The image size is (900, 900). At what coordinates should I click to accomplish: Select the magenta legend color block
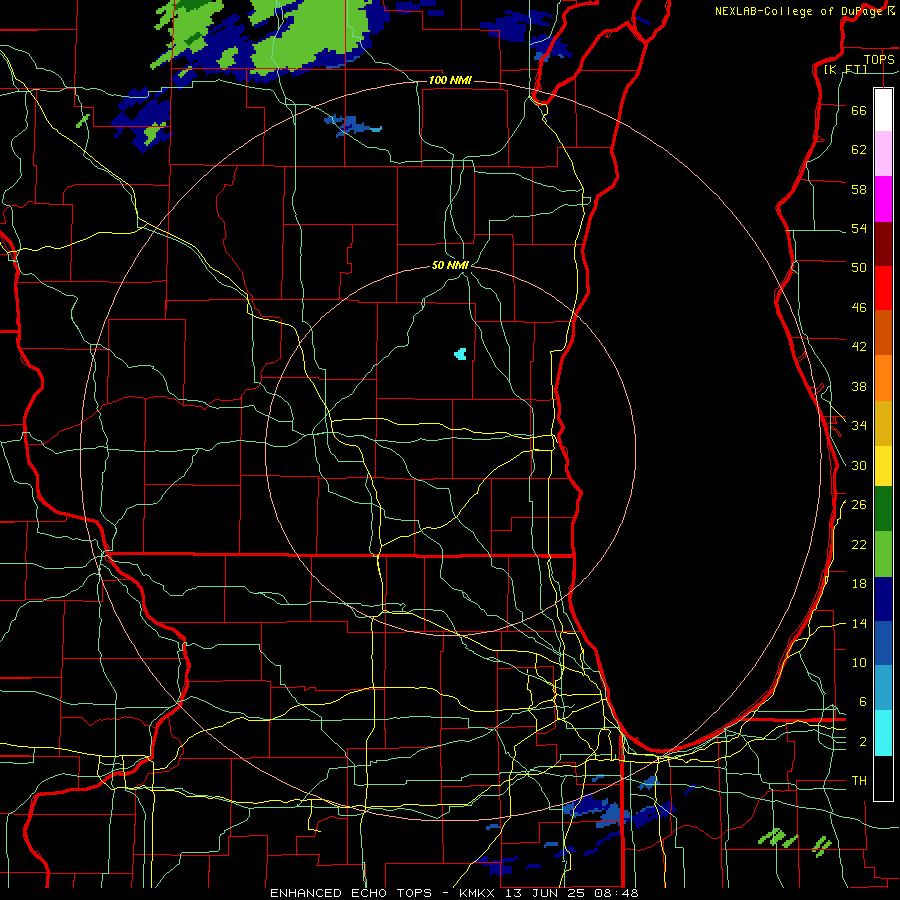point(883,199)
